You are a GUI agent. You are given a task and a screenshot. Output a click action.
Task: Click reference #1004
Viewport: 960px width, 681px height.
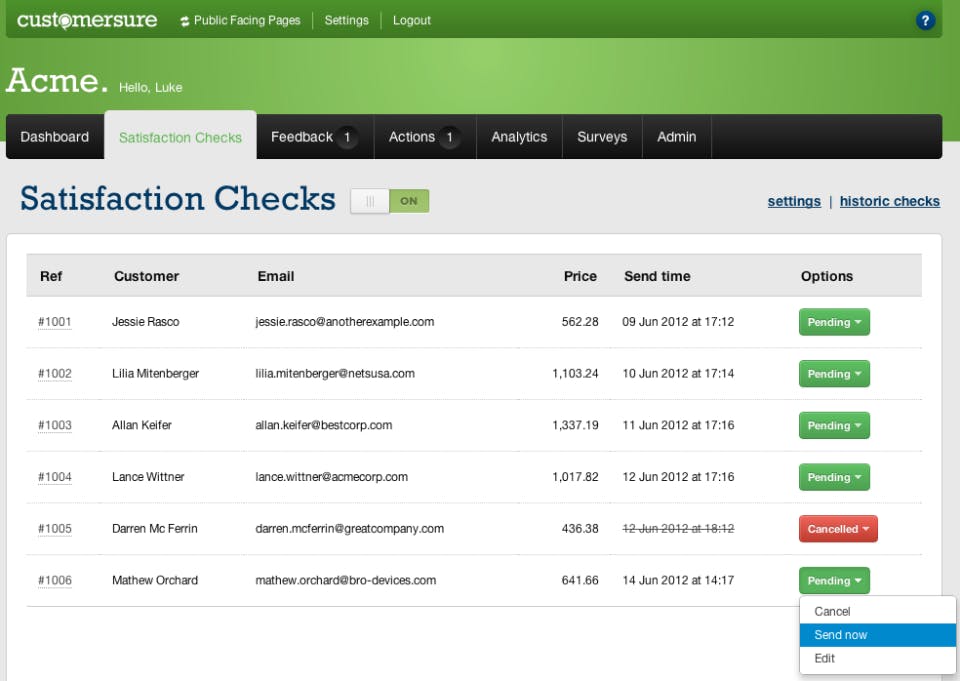[54, 476]
